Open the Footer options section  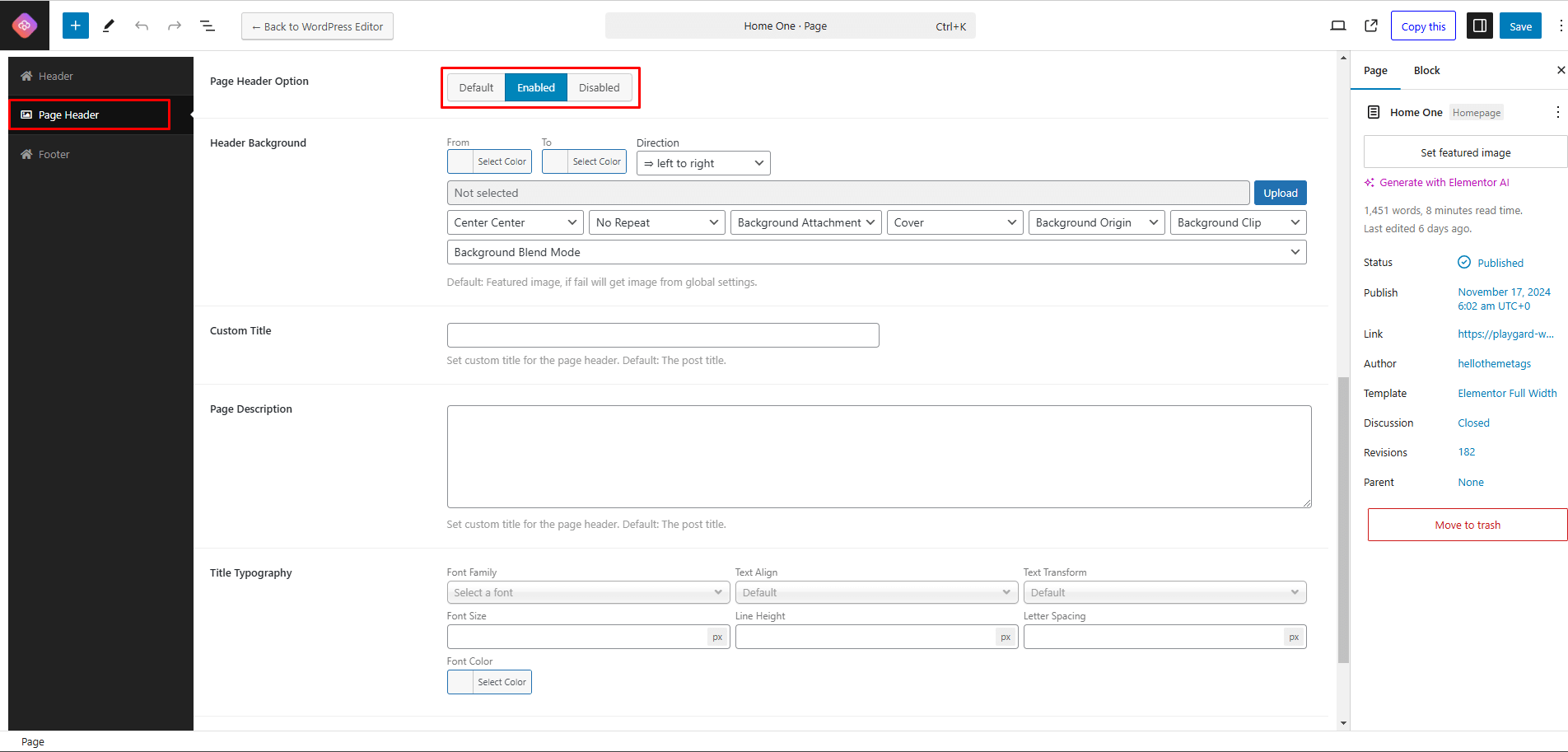100,154
